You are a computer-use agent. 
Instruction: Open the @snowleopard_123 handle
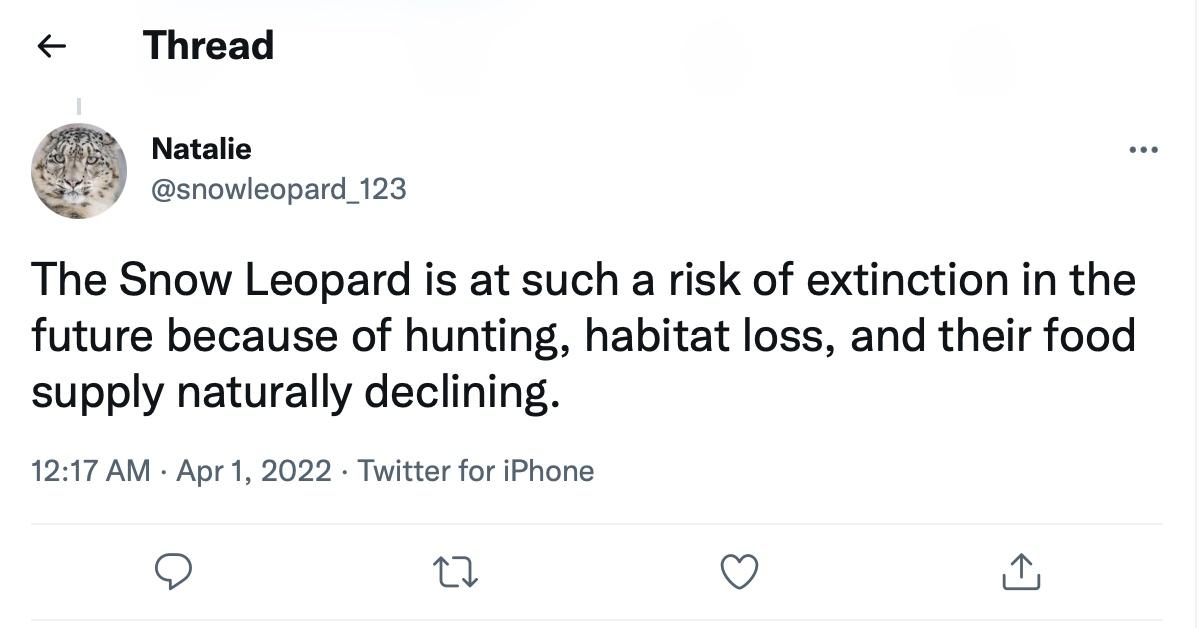pos(278,188)
